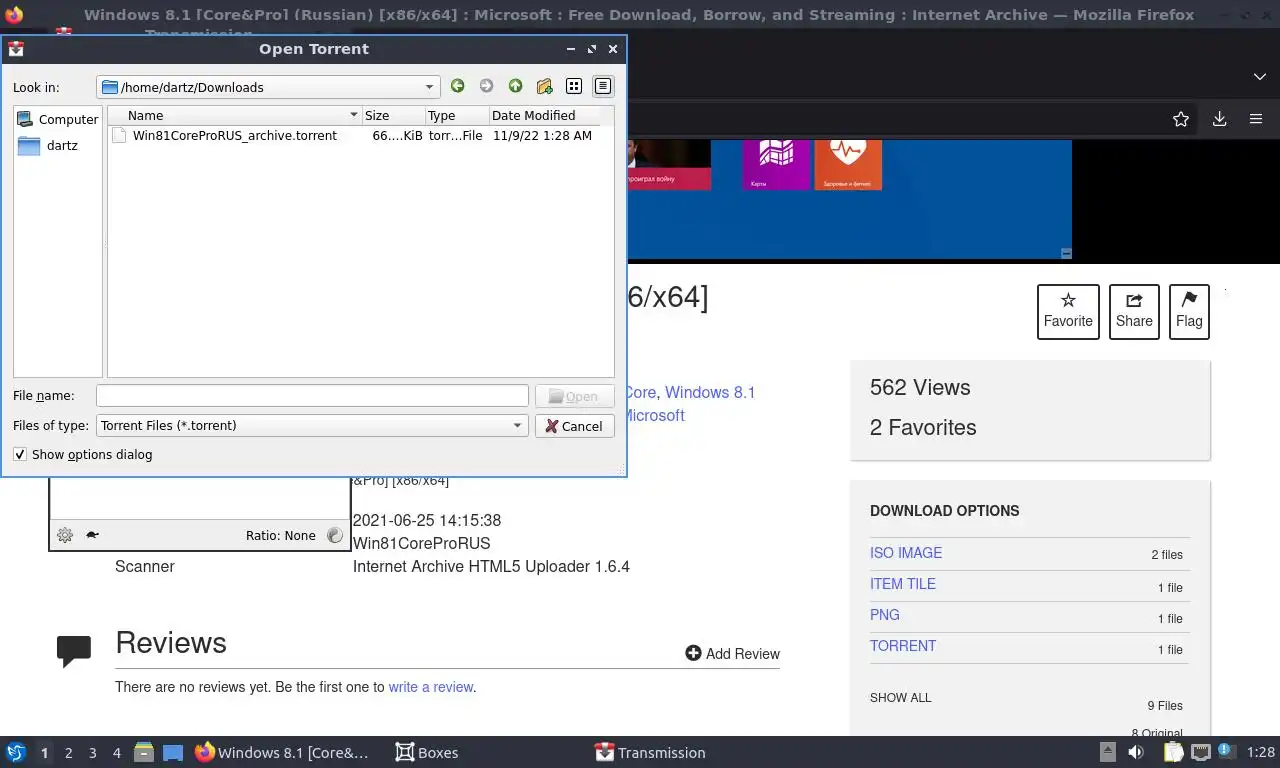1280x768 pixels.
Task: Click SHOW ALL download files
Action: [x=900, y=697]
